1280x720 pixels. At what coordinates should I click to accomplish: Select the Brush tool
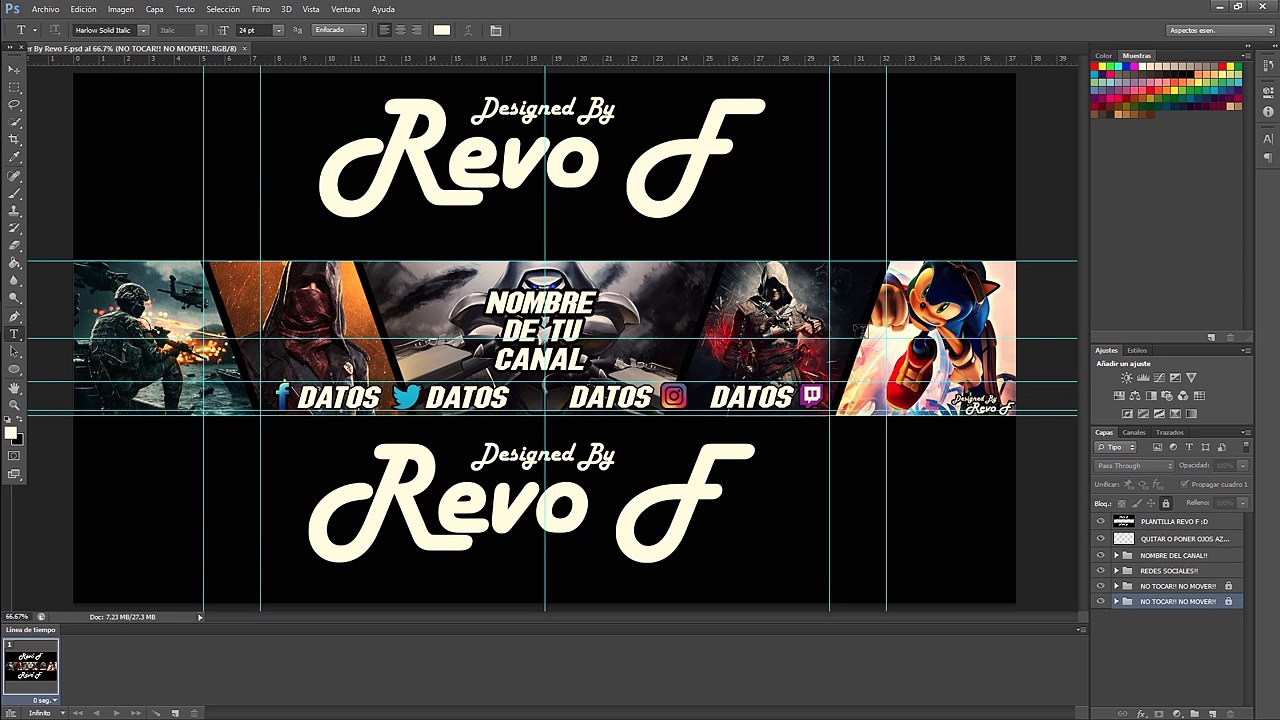(x=14, y=193)
